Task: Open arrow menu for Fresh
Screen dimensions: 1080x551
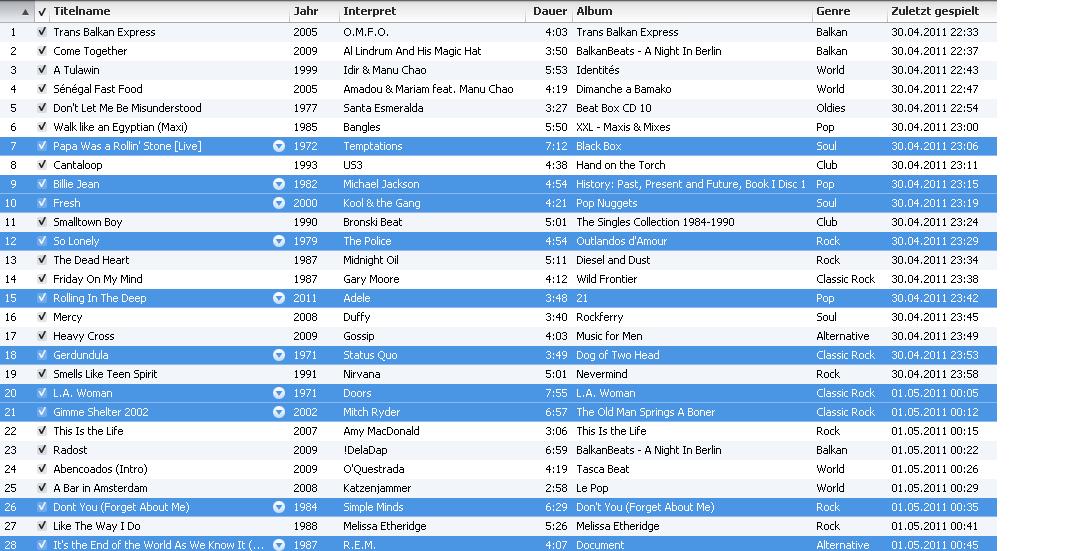Action: tap(279, 203)
